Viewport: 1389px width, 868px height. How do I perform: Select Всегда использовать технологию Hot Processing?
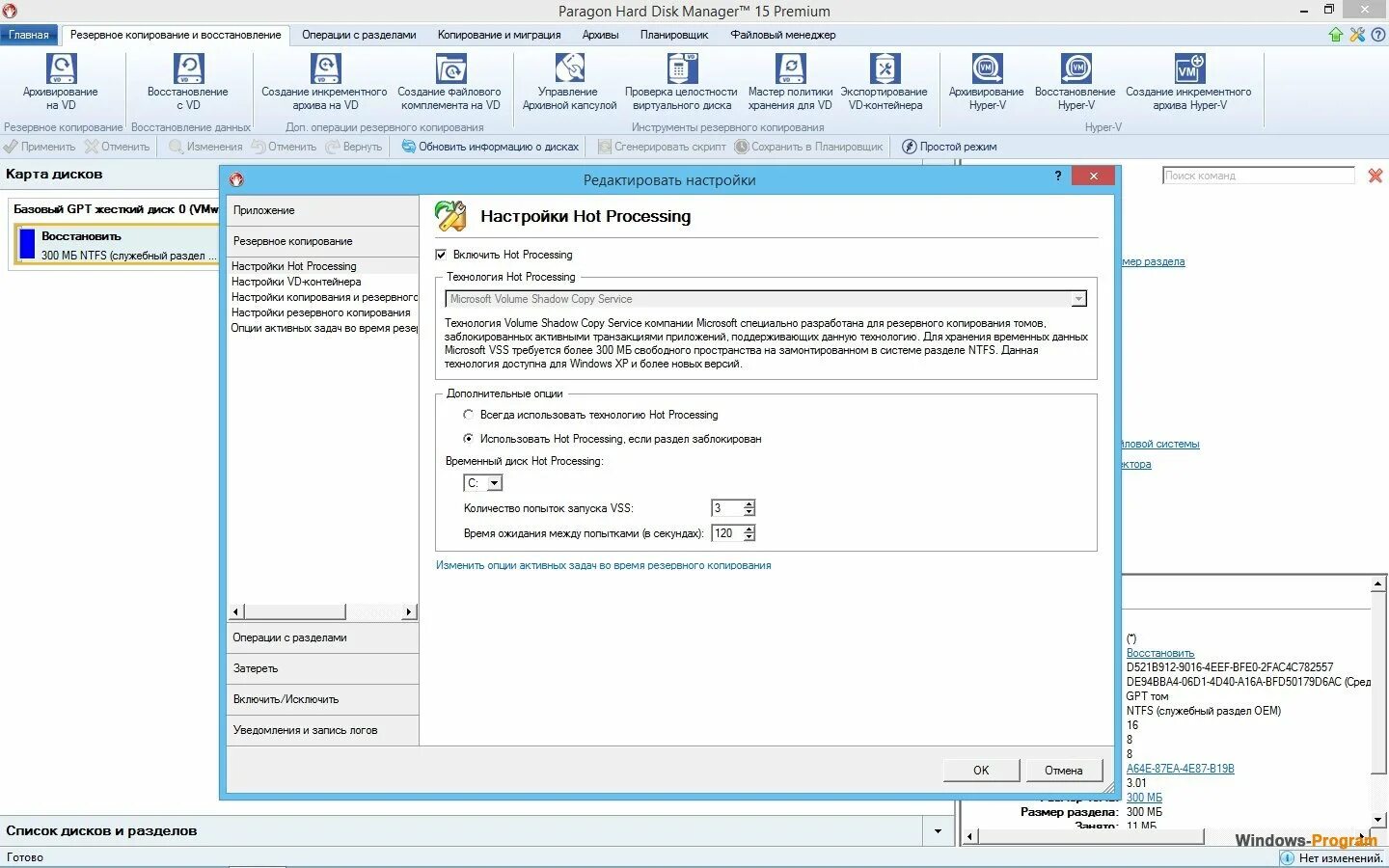click(x=469, y=415)
